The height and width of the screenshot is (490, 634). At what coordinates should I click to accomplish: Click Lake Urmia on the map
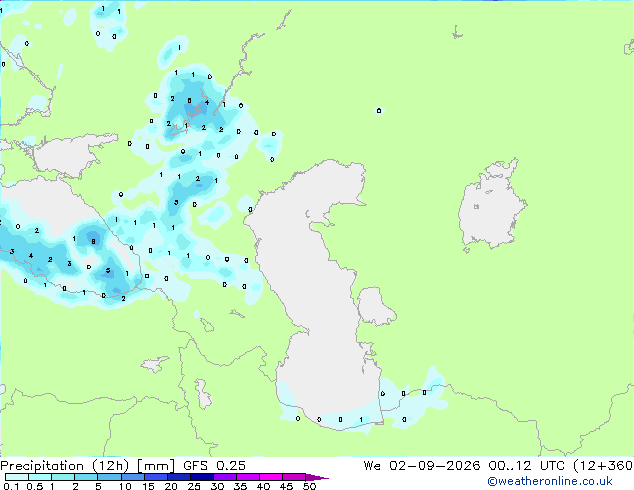pyautogui.click(x=203, y=393)
